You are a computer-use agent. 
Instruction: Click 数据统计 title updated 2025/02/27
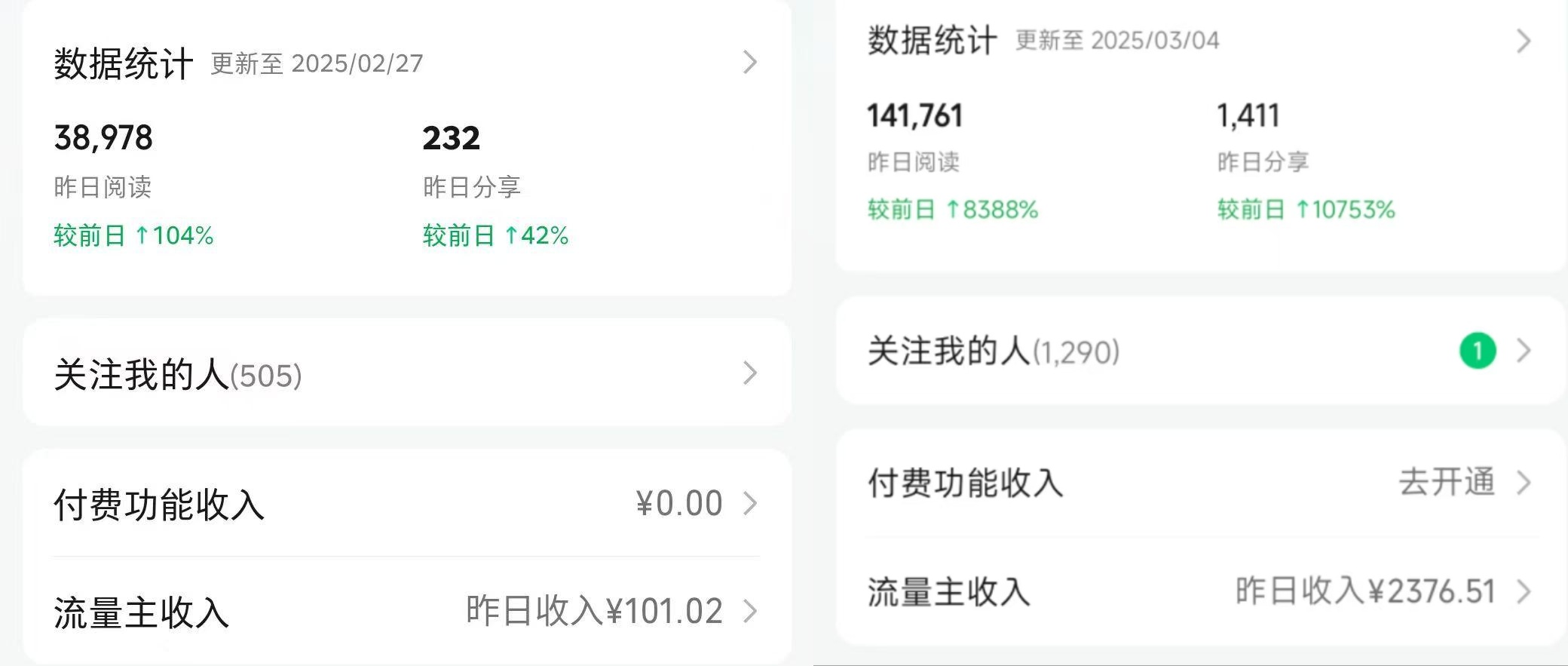coord(124,63)
